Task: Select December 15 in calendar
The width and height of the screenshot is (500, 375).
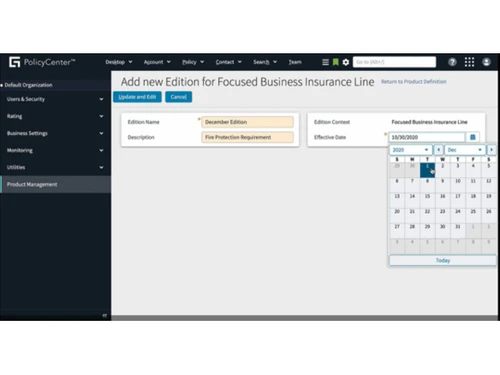Action: (427, 200)
